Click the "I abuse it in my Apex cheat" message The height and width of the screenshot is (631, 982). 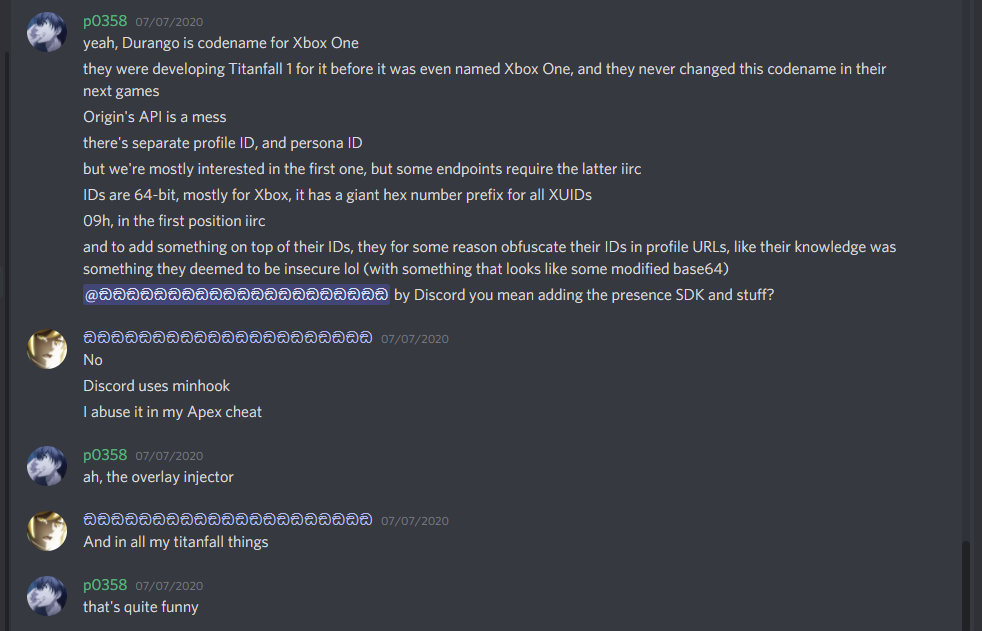[x=172, y=412]
